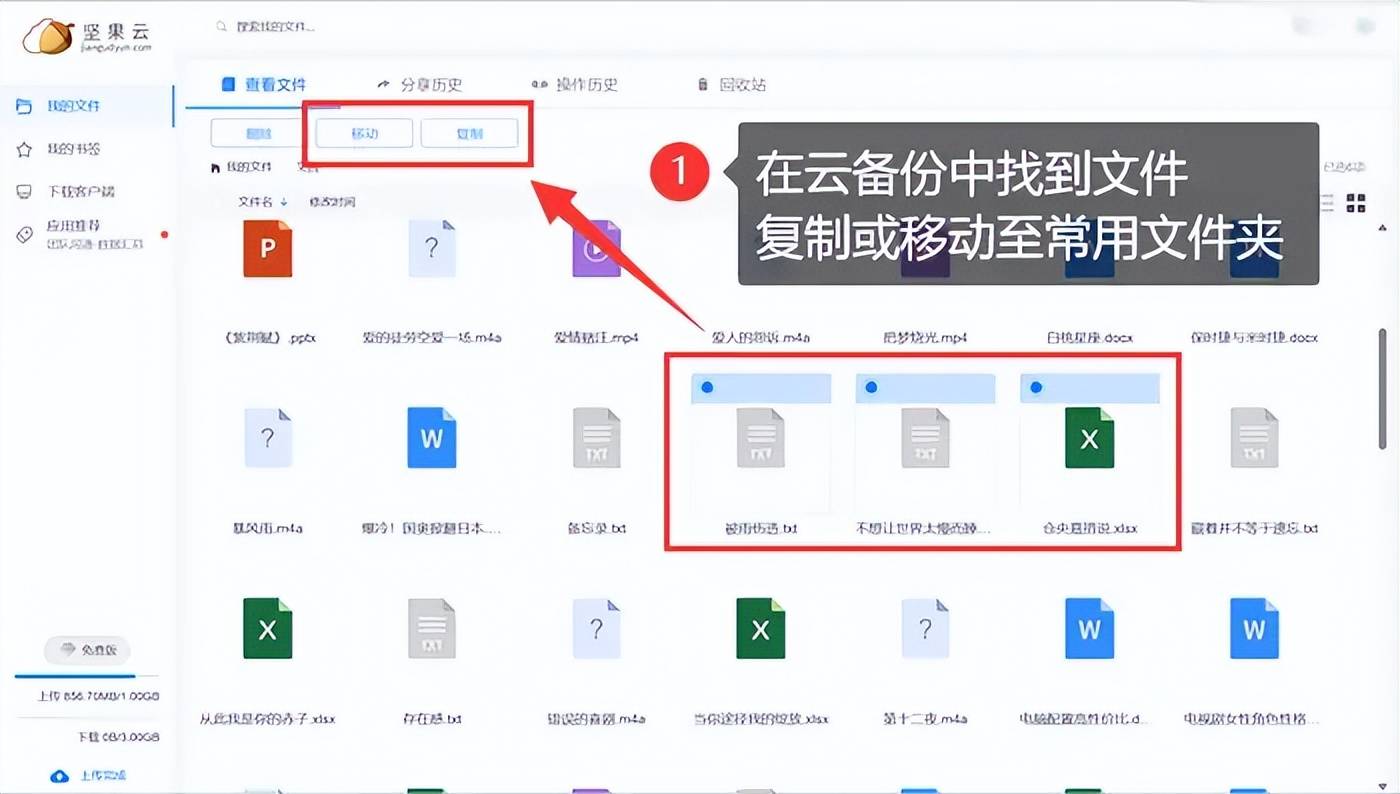This screenshot has width=1400, height=794.
Task: Switch to grid view layout icon
Action: pyautogui.click(x=1356, y=203)
